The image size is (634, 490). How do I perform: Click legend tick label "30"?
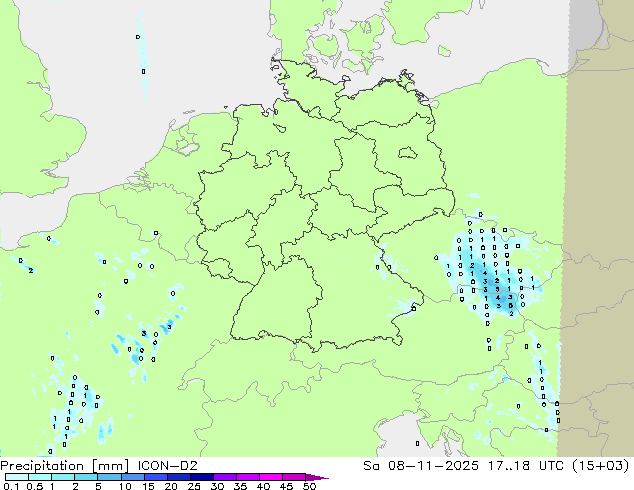pyautogui.click(x=217, y=486)
